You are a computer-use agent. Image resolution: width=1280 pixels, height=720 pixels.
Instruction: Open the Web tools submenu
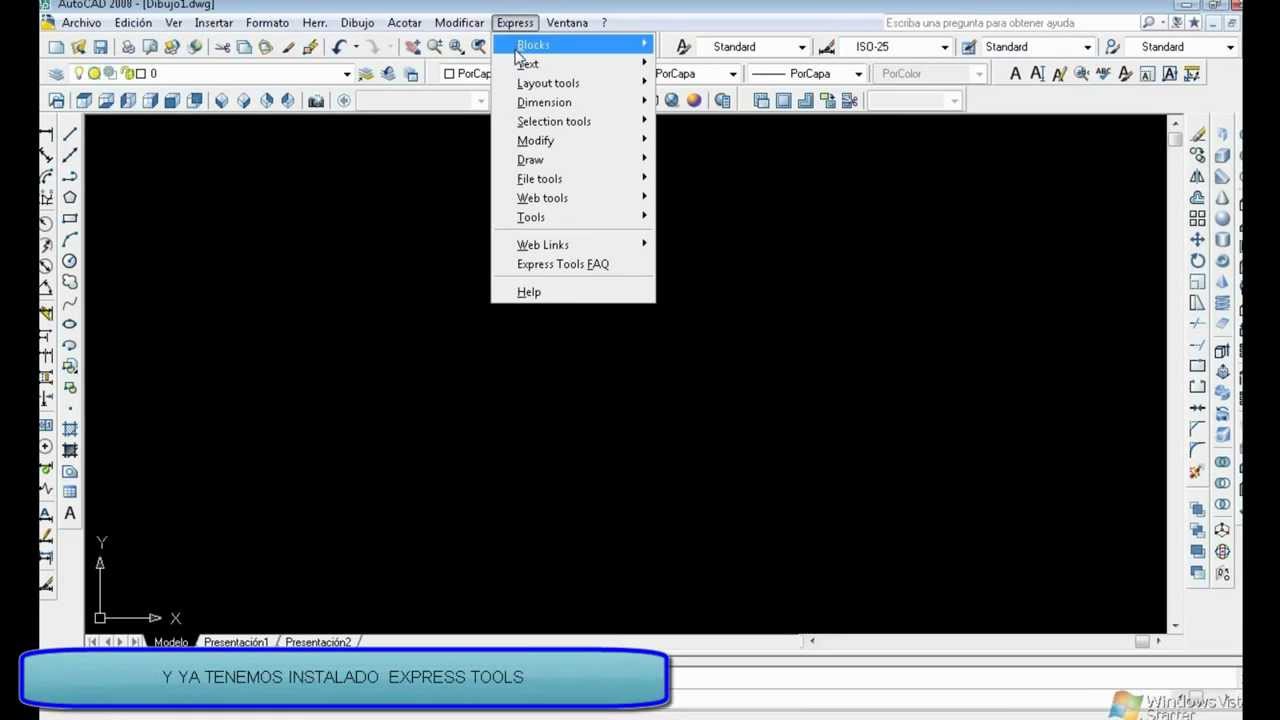point(573,197)
